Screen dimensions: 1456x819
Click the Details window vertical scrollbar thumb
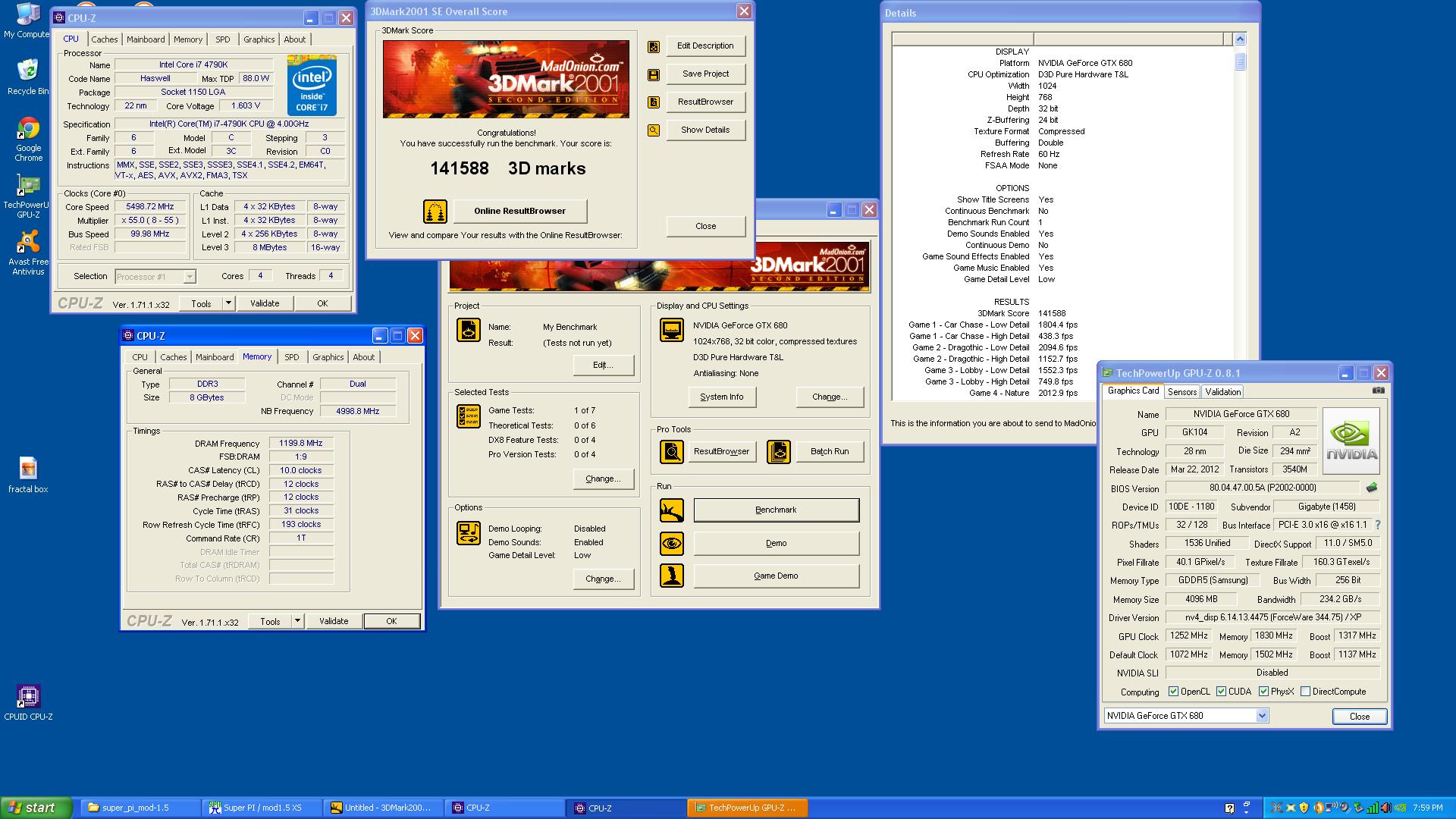pyautogui.click(x=1240, y=61)
